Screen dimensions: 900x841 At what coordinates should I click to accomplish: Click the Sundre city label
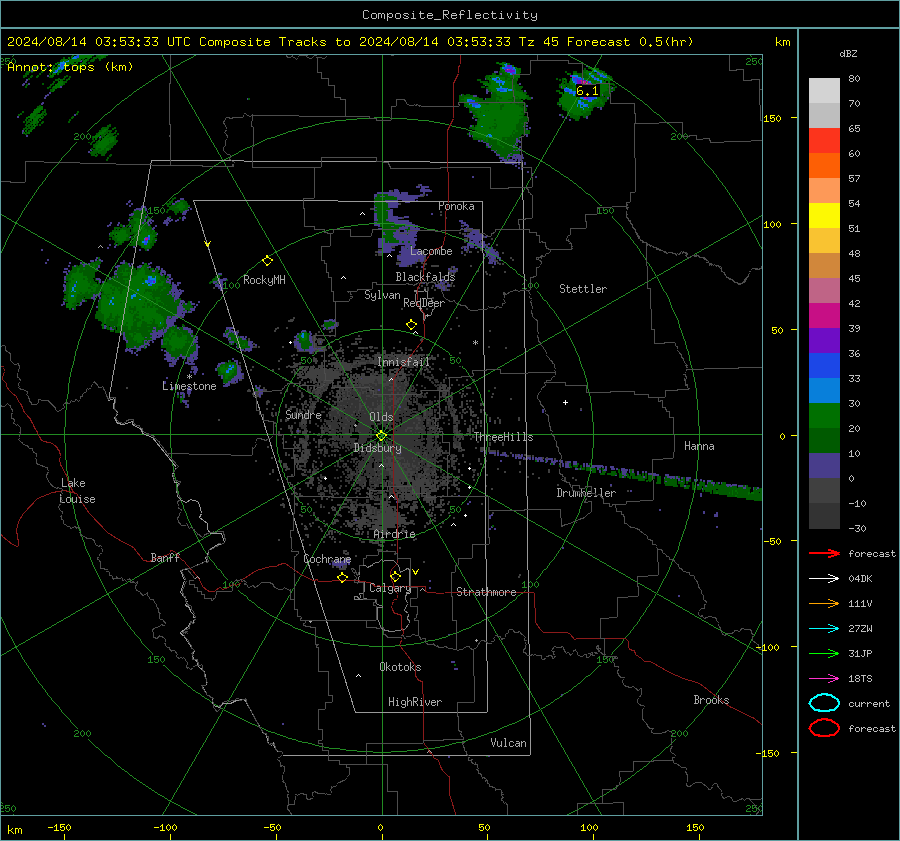(x=303, y=414)
